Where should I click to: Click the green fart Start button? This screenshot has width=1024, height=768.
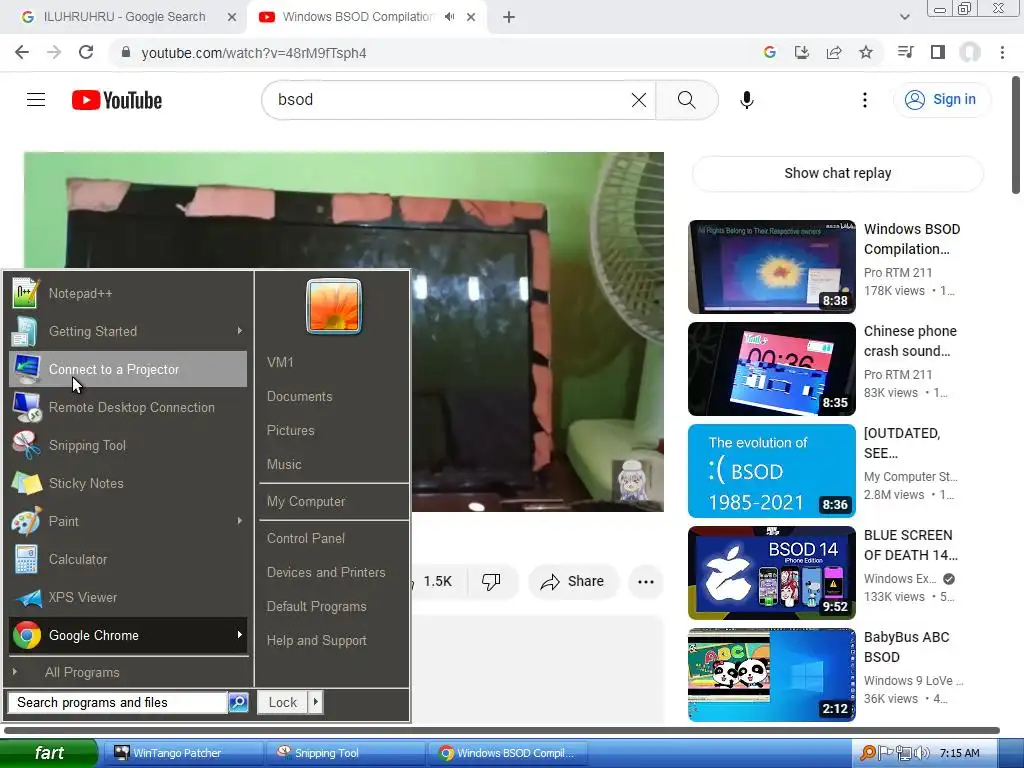(49, 753)
